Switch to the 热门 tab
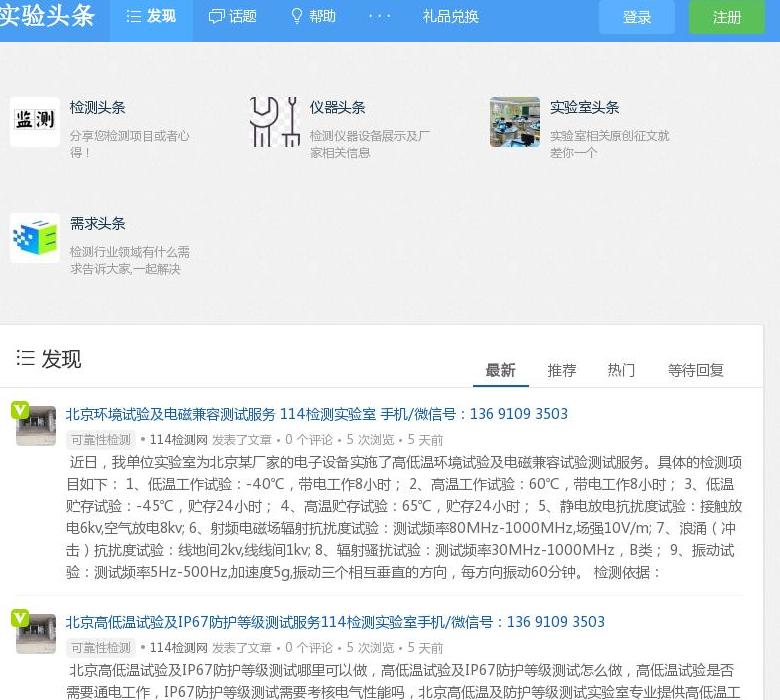 pos(621,370)
